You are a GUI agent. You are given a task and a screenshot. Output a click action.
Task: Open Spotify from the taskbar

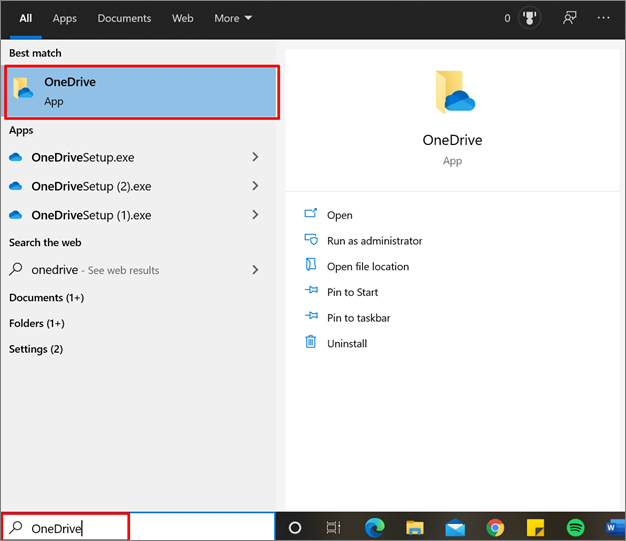pos(575,527)
